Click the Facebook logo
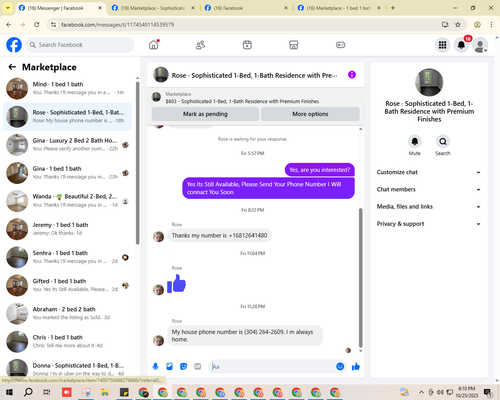 14,45
